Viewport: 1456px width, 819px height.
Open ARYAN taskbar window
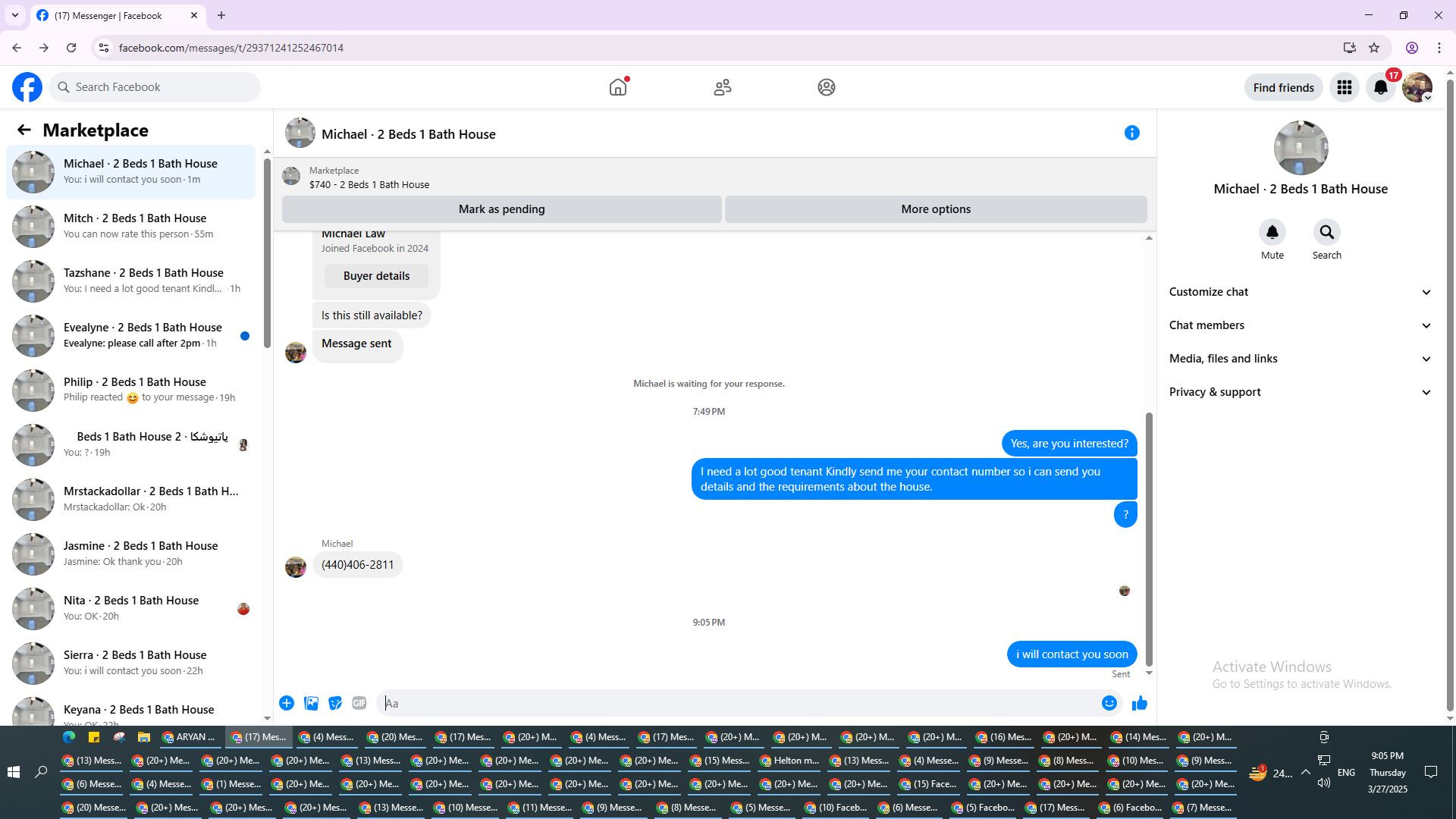(x=190, y=737)
